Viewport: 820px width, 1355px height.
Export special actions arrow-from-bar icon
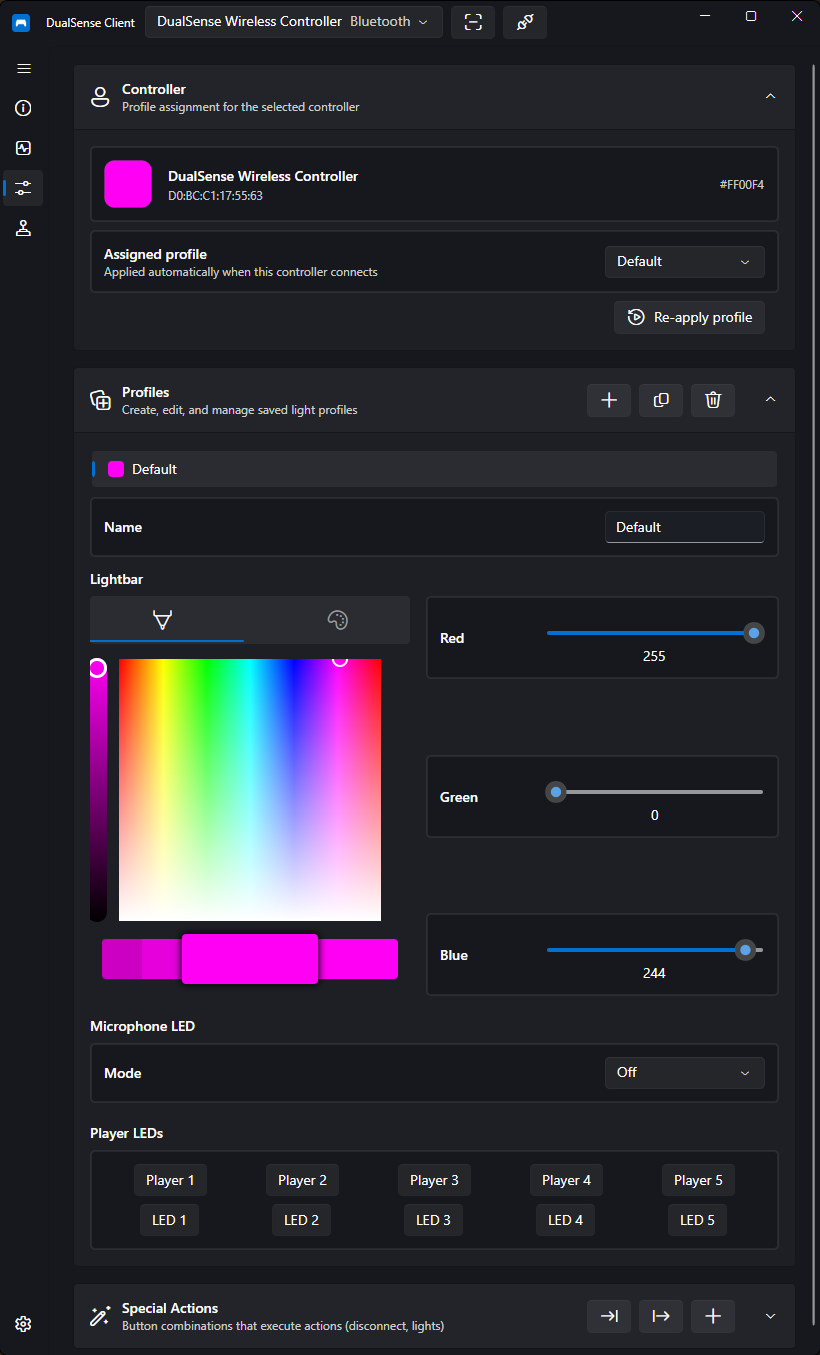tap(661, 1316)
